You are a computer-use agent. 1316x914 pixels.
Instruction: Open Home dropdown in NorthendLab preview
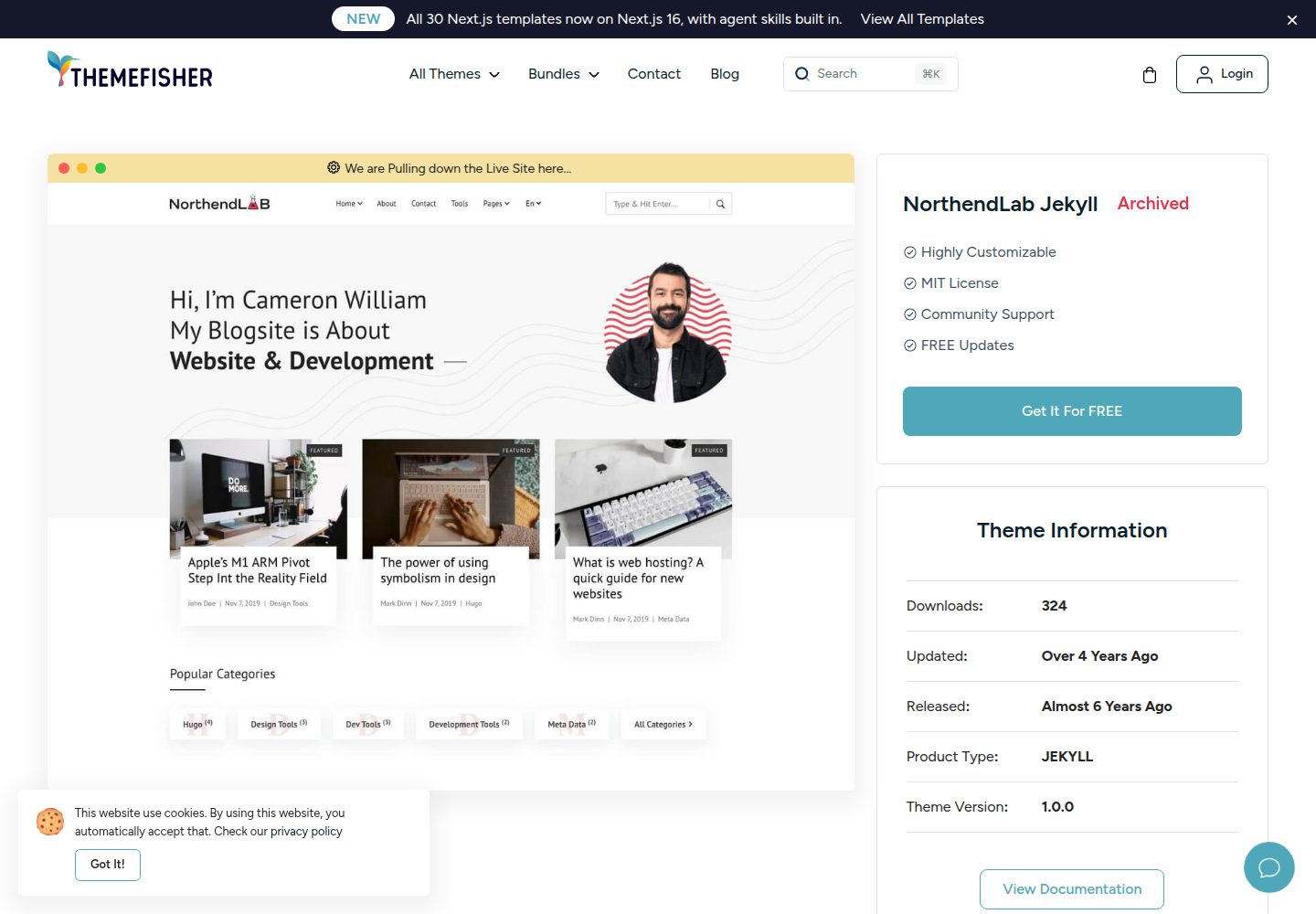point(349,204)
